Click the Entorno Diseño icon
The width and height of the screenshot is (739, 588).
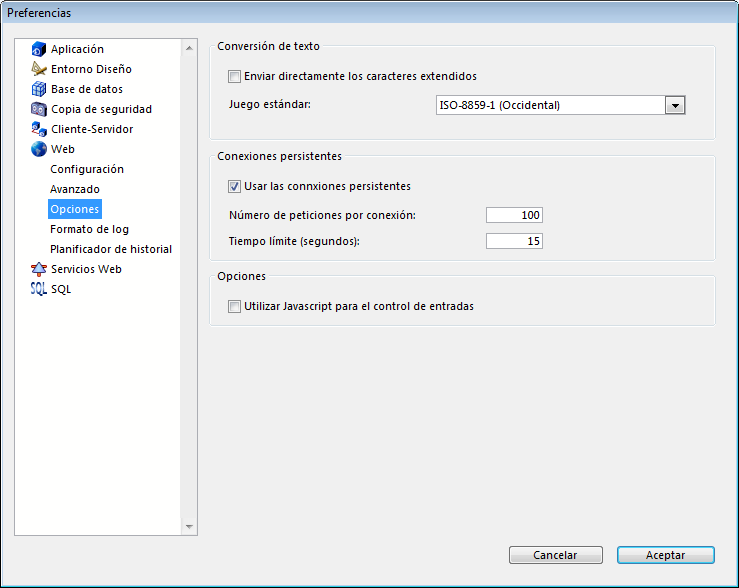(x=39, y=69)
